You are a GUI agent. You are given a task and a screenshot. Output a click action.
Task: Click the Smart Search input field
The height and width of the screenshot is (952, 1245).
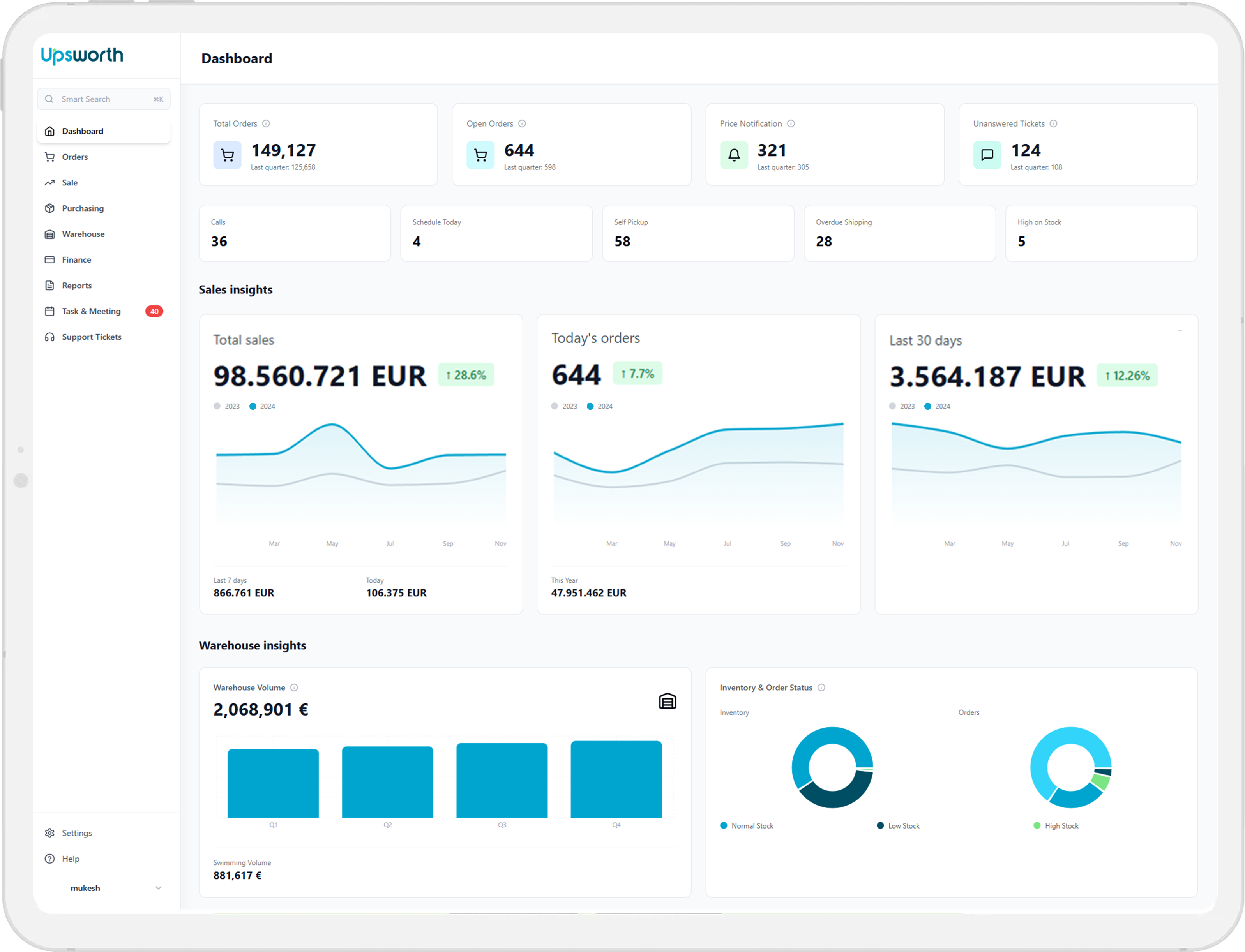click(104, 99)
